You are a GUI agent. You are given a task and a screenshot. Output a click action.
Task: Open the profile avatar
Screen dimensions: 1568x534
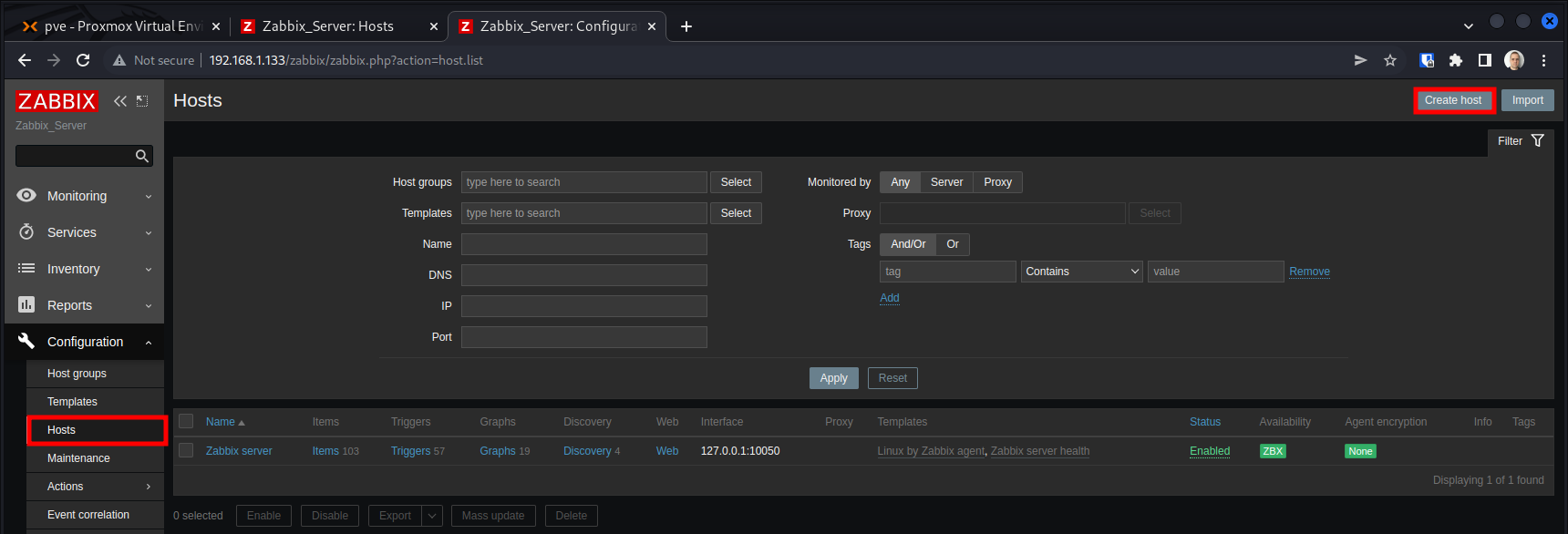pyautogui.click(x=1514, y=60)
